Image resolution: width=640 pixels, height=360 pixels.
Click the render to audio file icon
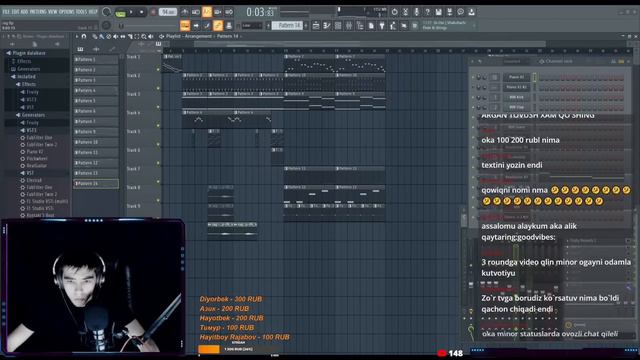pos(449,12)
